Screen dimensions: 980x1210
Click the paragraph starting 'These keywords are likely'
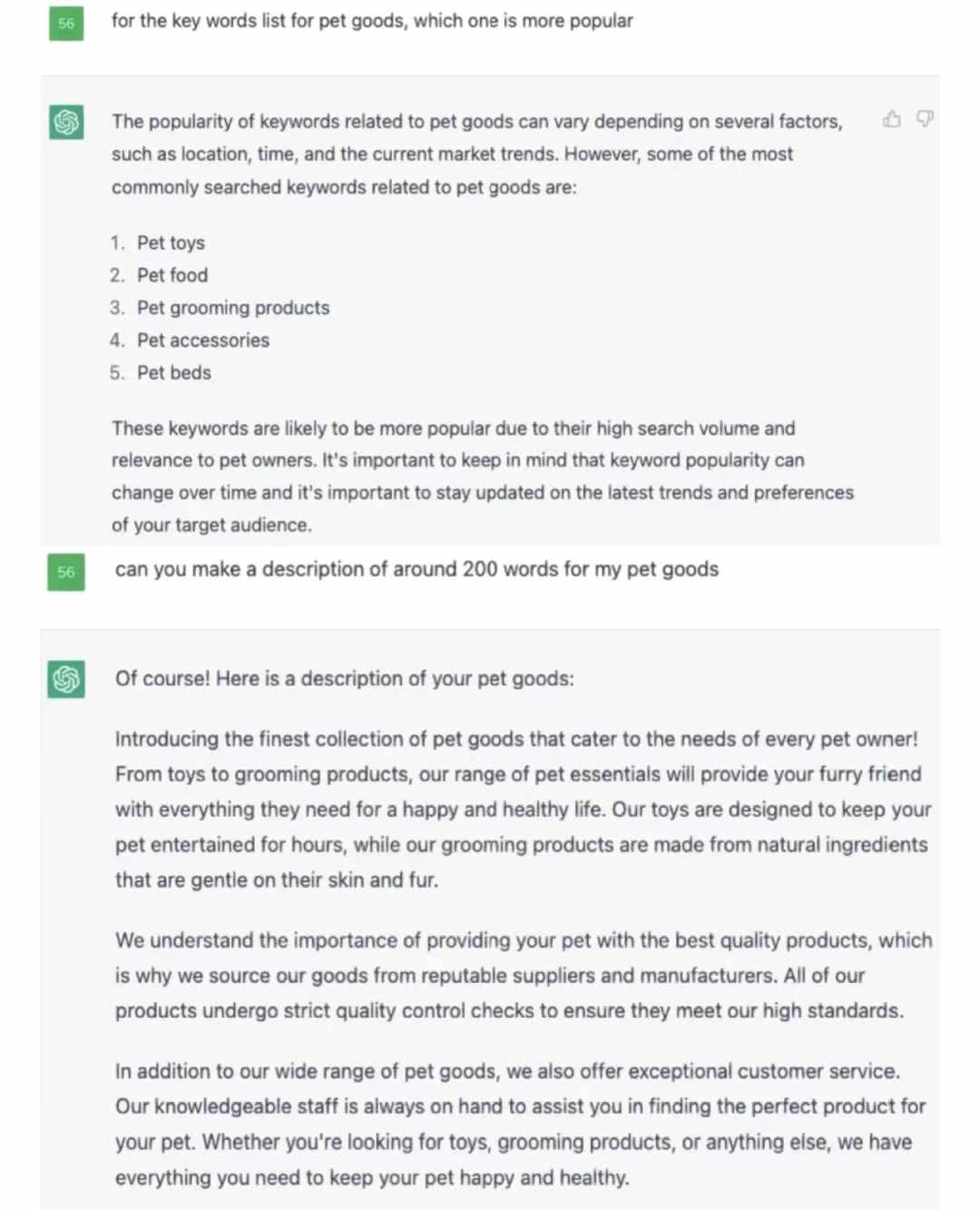click(483, 477)
